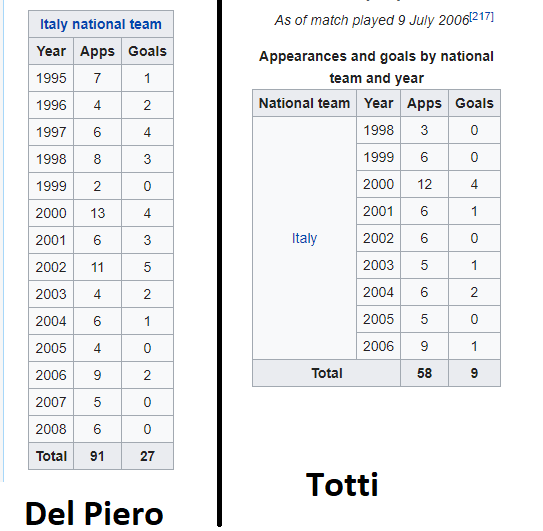
Task: Click the Apps header in Totti's table
Action: (x=425, y=103)
